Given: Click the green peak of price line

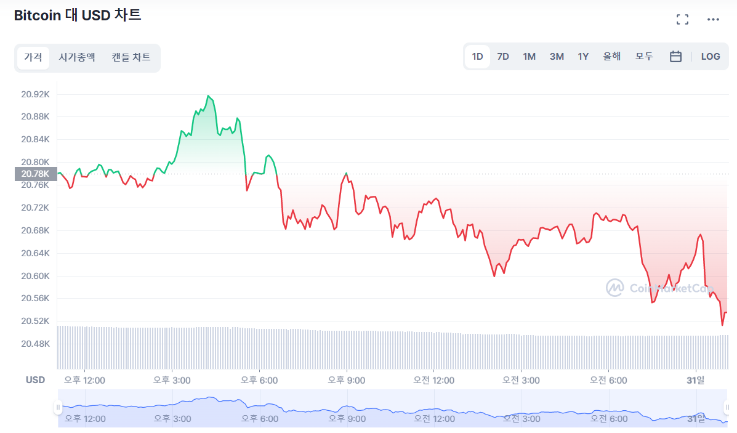Looking at the screenshot, I should click(x=208, y=97).
